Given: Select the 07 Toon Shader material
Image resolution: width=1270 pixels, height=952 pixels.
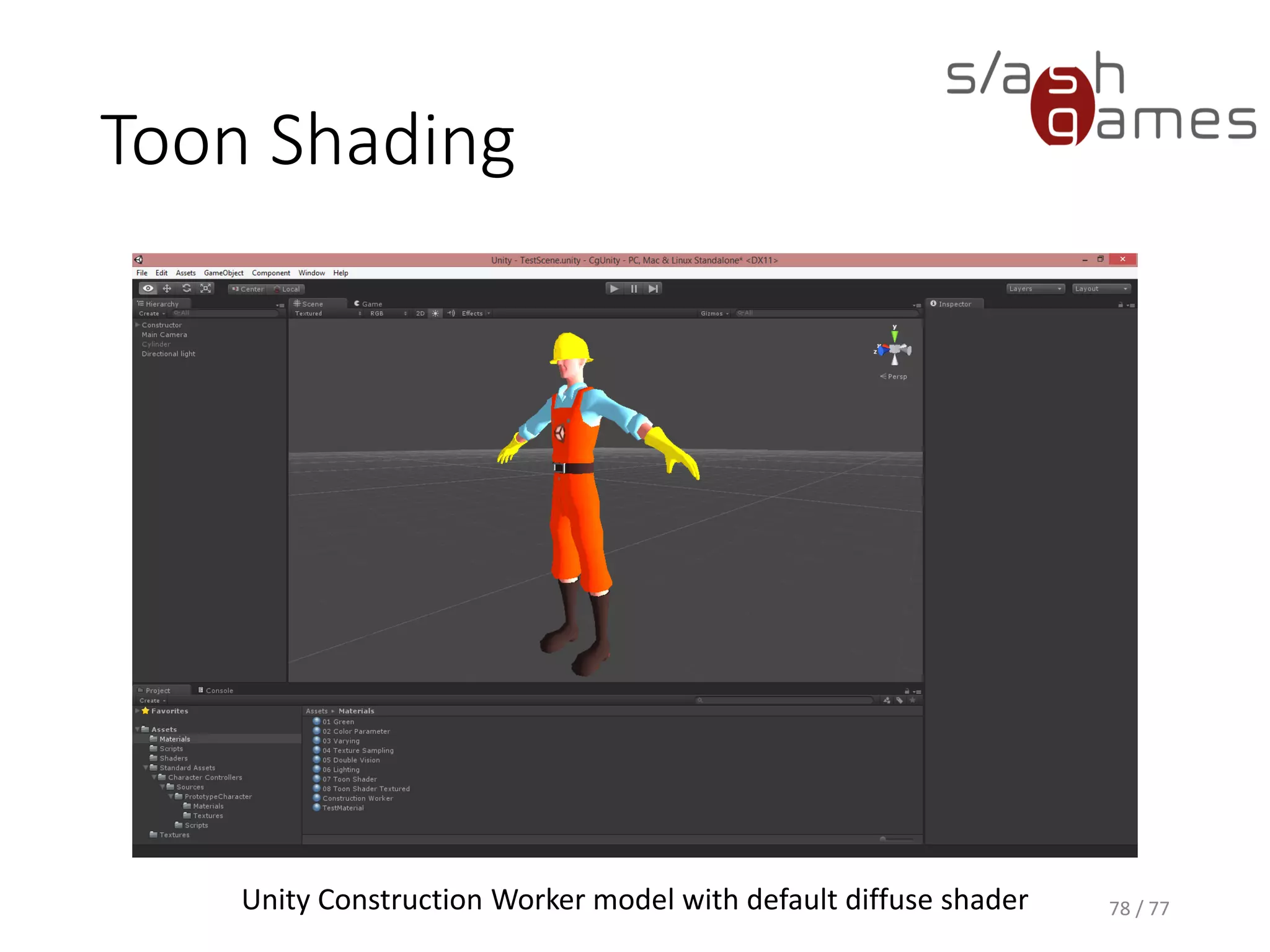Looking at the screenshot, I should [349, 780].
